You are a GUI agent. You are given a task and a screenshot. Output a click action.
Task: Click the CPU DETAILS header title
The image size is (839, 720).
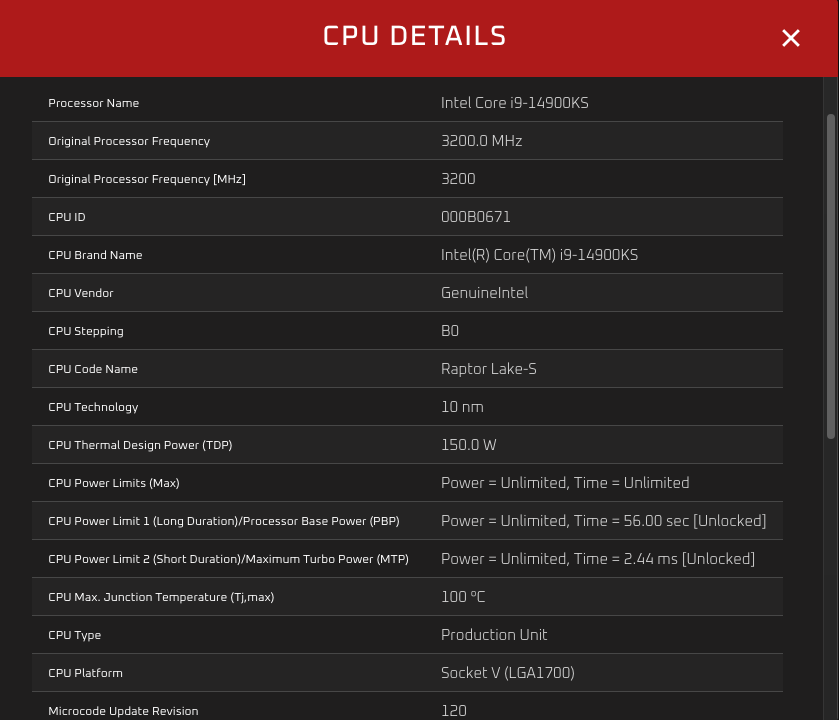click(x=415, y=37)
